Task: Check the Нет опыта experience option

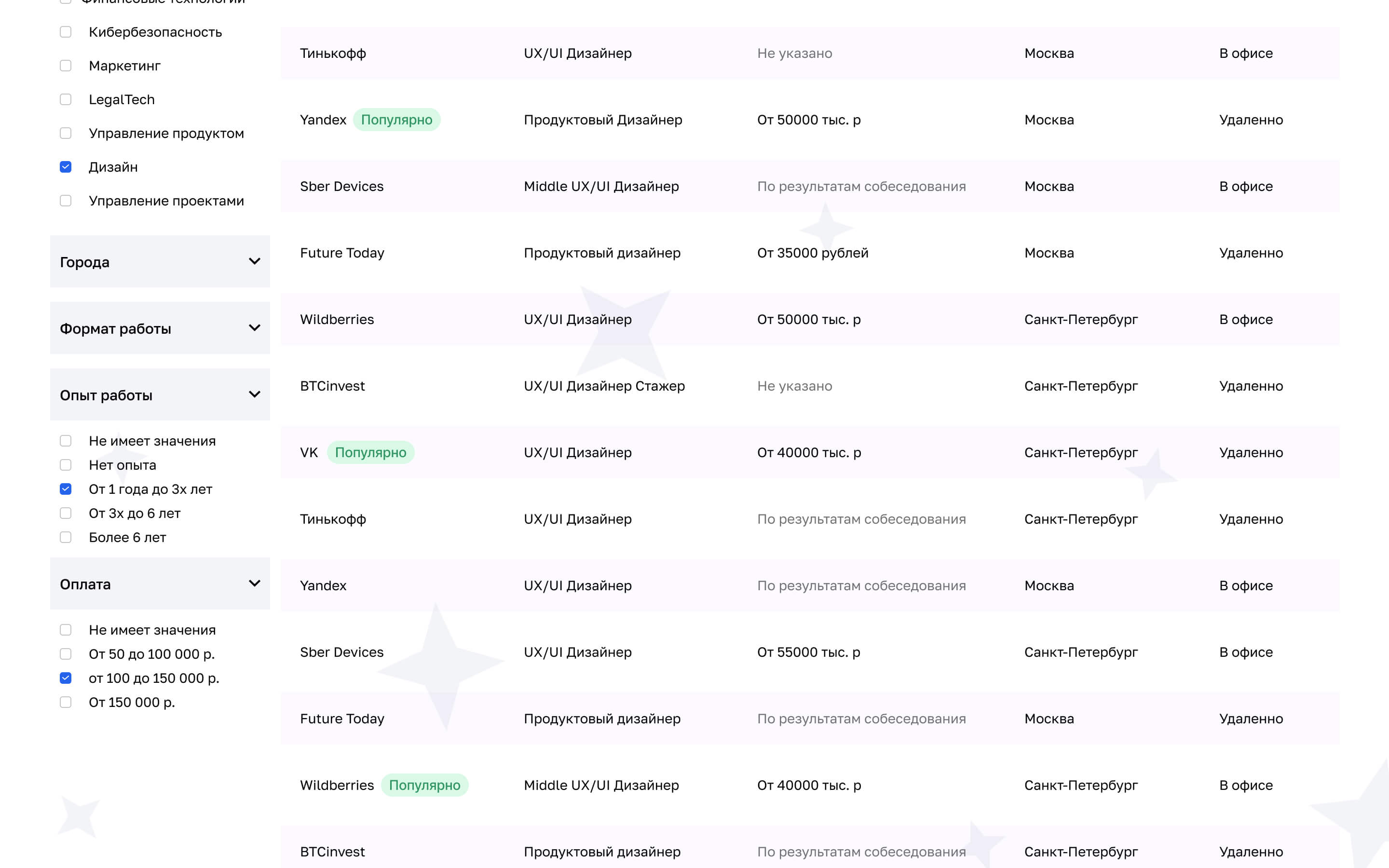Action: tap(66, 465)
